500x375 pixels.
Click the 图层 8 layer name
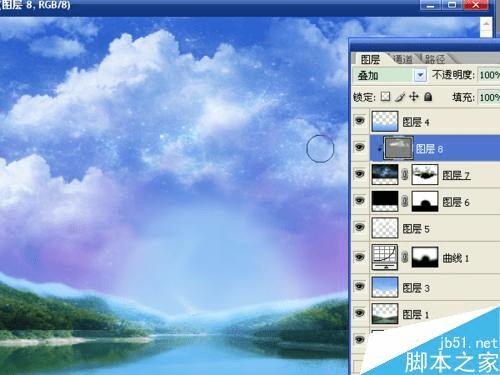pos(429,149)
